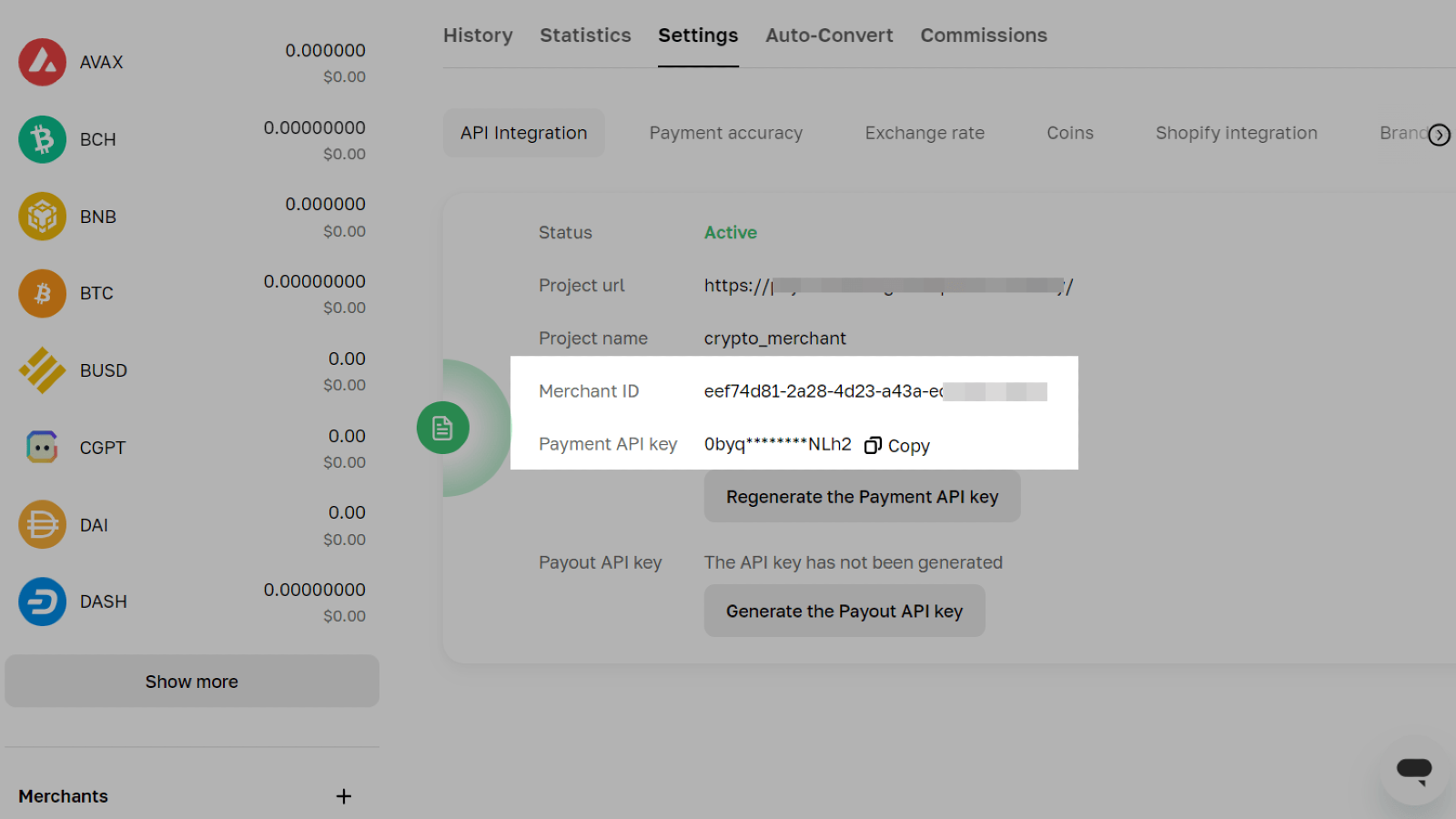Add a merchant with plus icon
1456x819 pixels.
coord(343,796)
